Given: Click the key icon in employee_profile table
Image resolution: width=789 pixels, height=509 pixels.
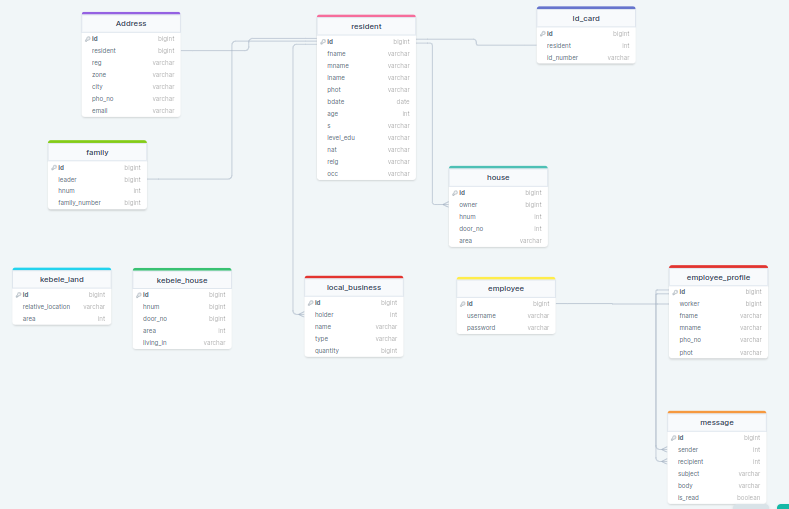Looking at the screenshot, I should [x=675, y=292].
